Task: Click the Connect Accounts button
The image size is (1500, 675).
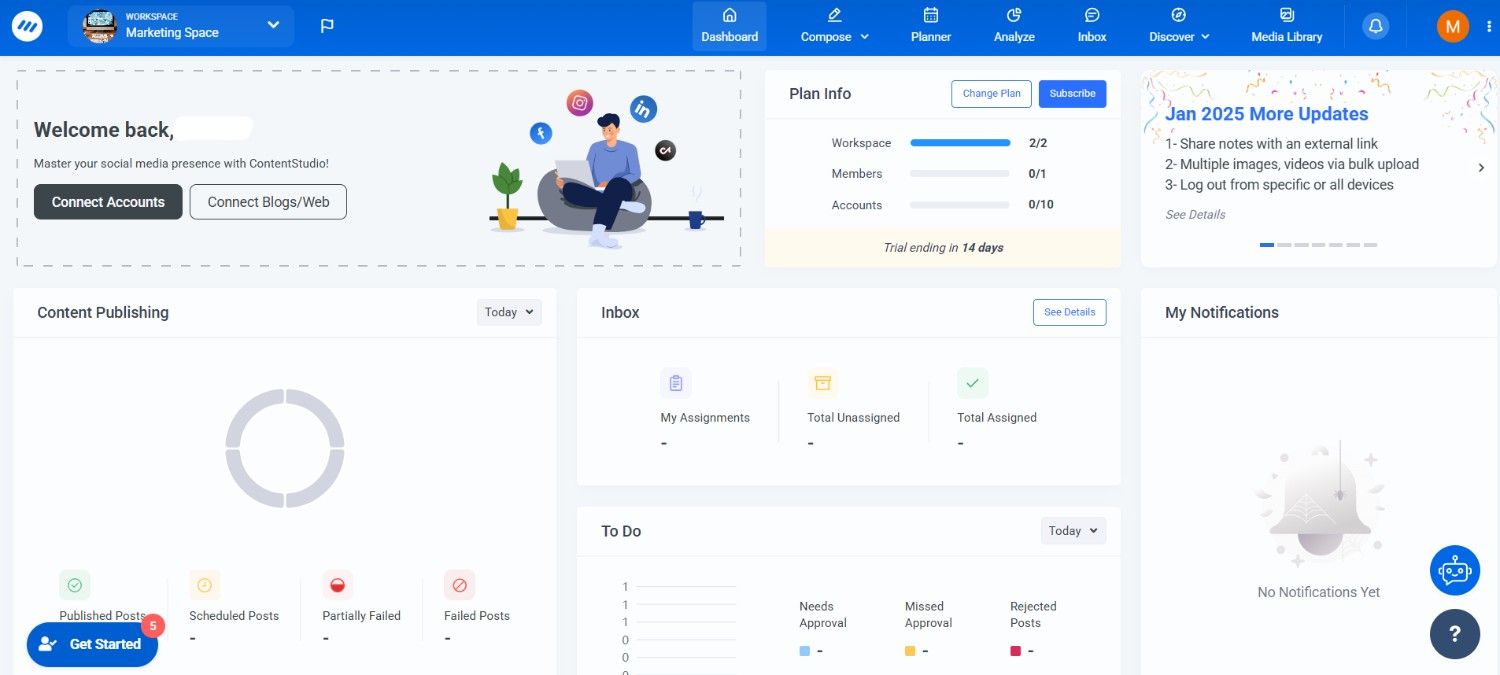Action: pyautogui.click(x=108, y=202)
